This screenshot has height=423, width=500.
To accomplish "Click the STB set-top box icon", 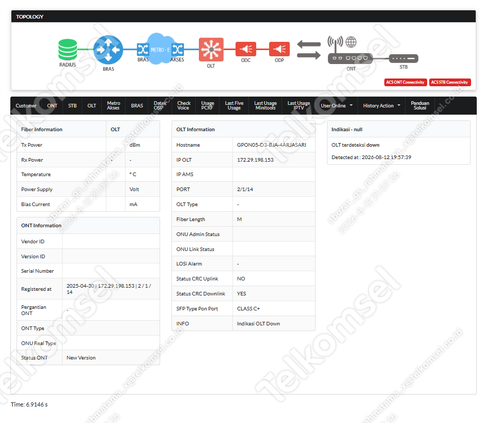I will click(x=404, y=58).
